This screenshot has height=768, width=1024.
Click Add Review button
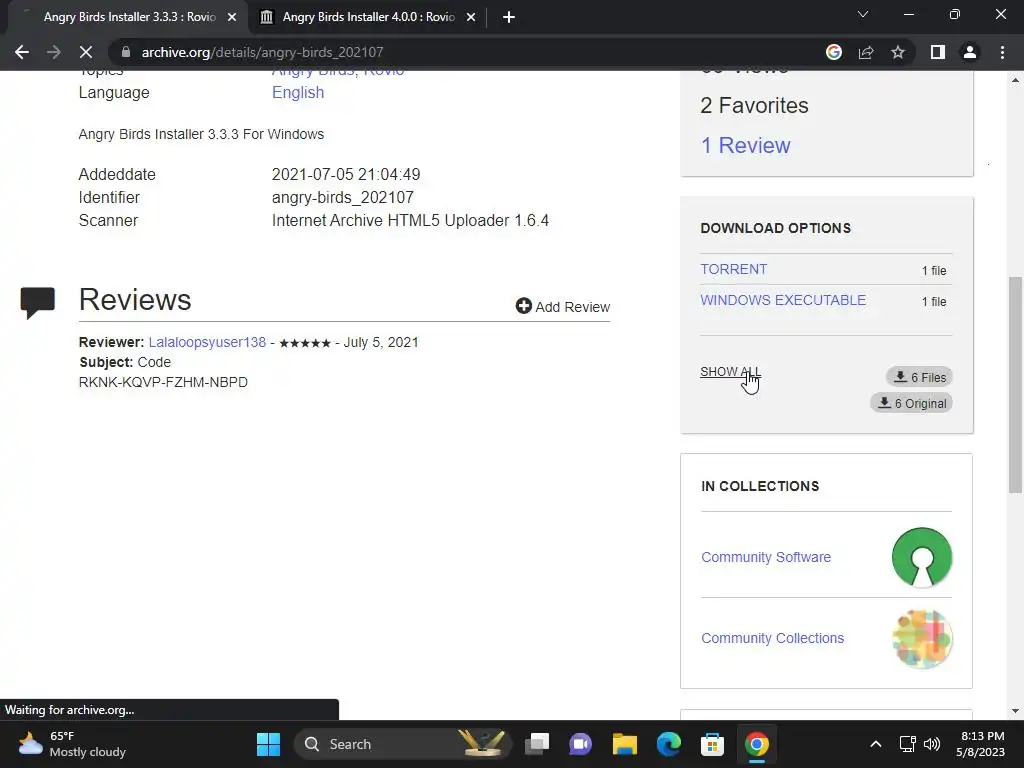[x=562, y=306]
